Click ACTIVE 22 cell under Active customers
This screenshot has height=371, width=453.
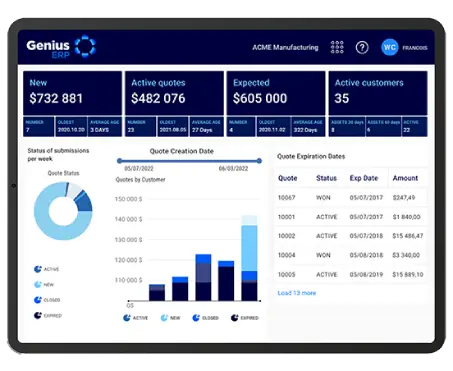[415, 126]
